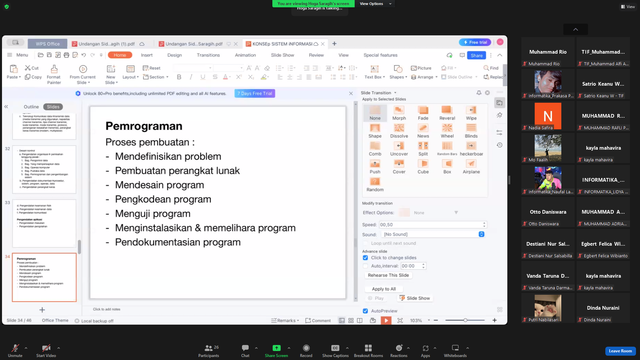Toggle Click to change slides checkbox

coord(365,258)
